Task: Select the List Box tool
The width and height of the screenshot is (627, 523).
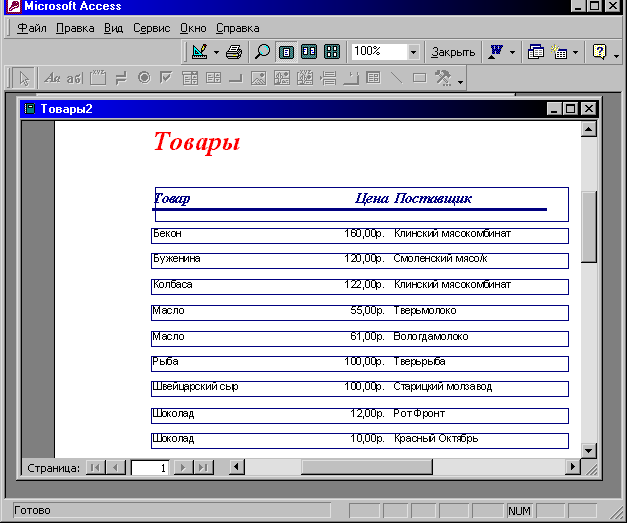Action: point(213,78)
